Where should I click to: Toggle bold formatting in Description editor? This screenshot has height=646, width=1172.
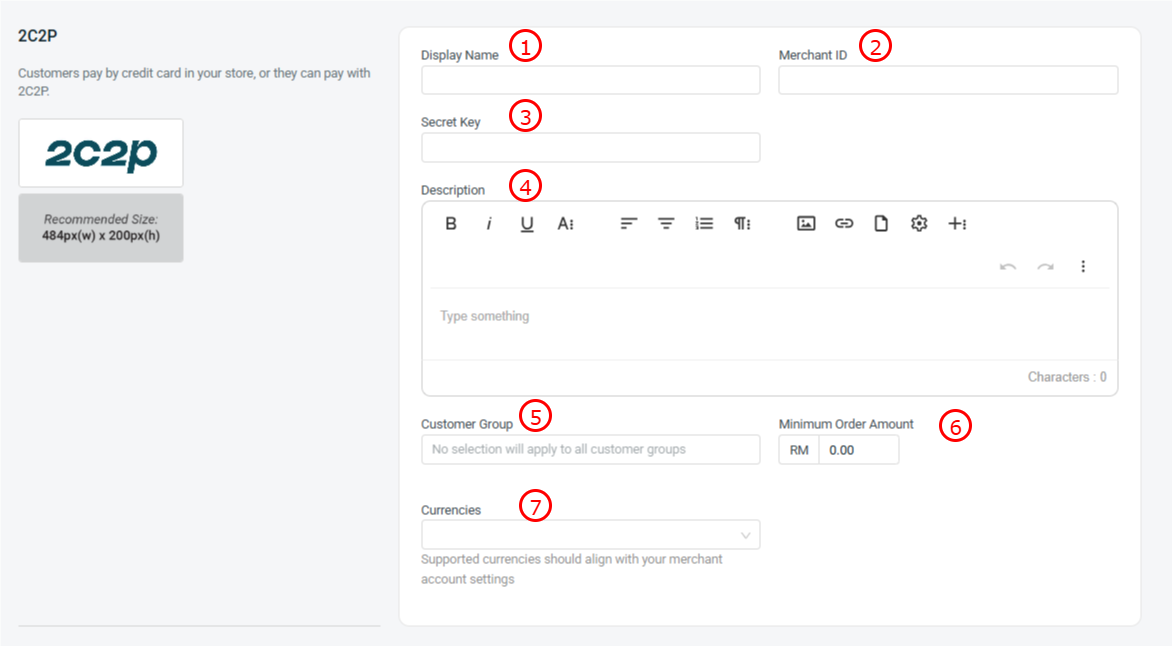click(x=451, y=224)
